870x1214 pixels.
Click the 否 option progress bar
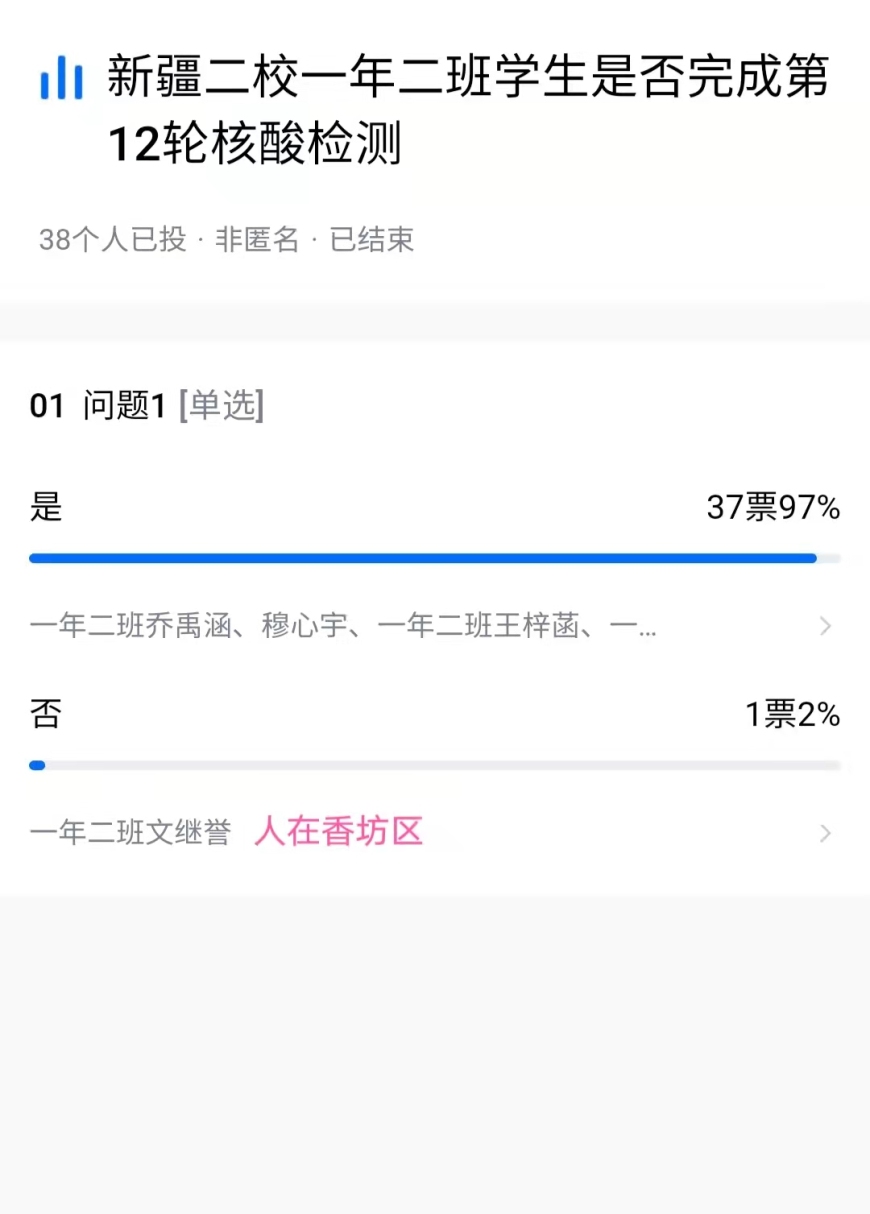(434, 765)
